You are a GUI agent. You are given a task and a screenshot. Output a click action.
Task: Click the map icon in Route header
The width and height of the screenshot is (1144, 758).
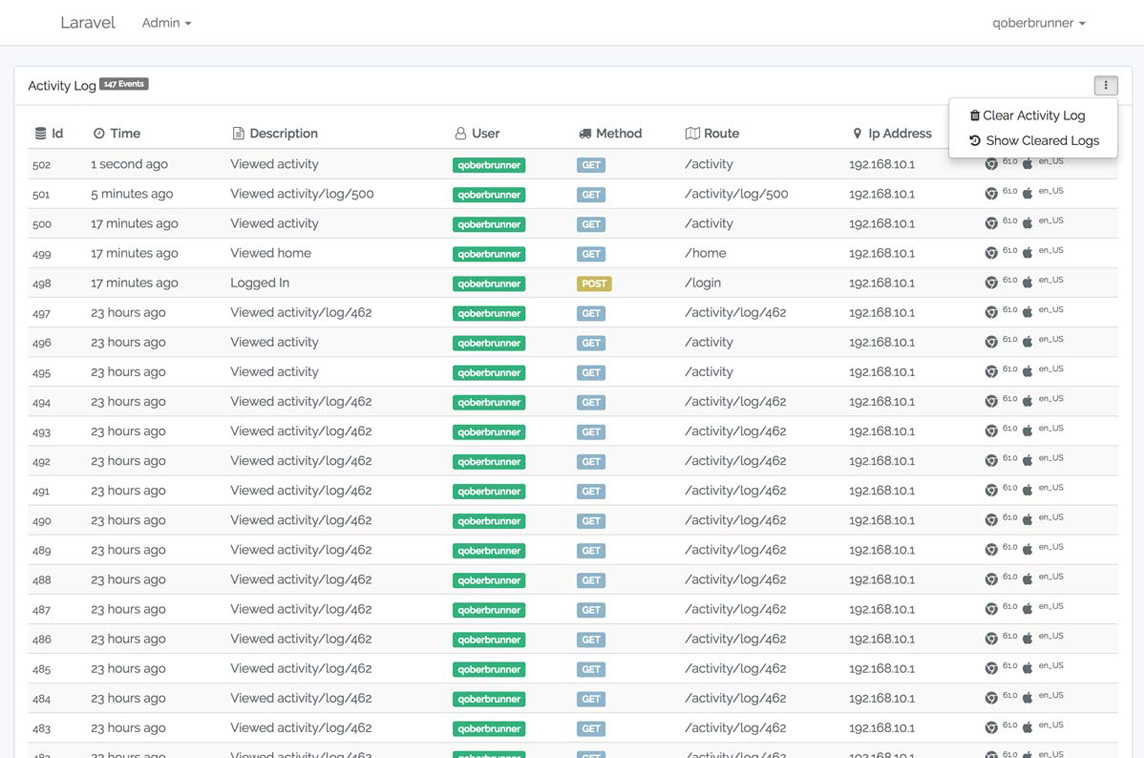tap(692, 134)
